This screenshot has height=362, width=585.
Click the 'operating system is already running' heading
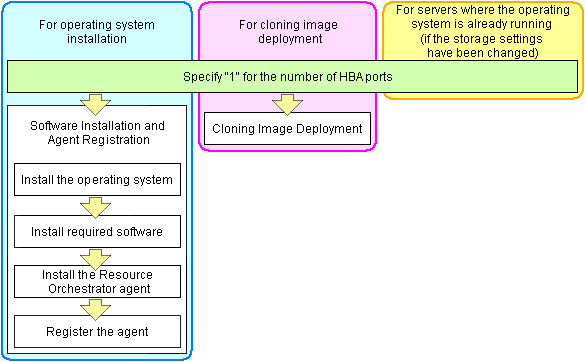coord(483,31)
